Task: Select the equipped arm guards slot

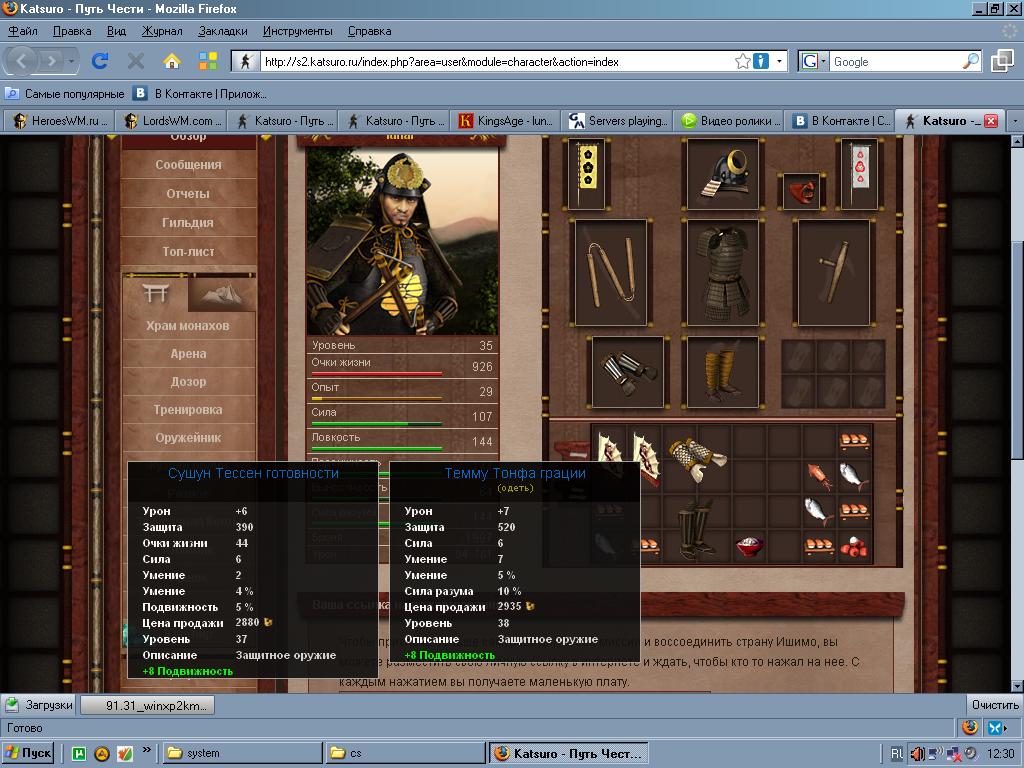Action: click(x=628, y=372)
